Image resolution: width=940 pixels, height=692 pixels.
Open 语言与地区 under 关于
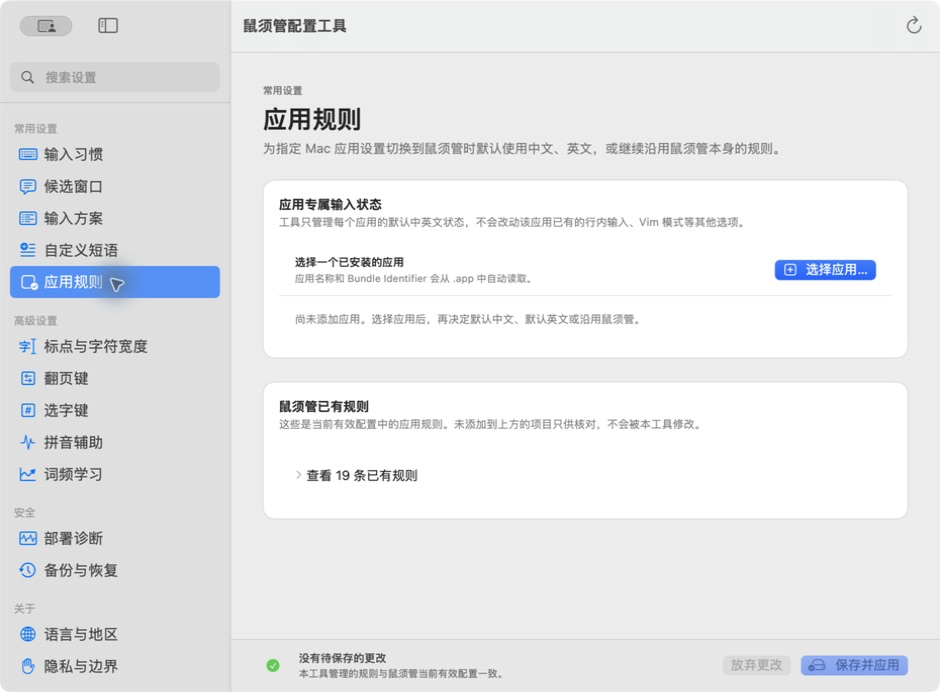pyautogui.click(x=115, y=634)
